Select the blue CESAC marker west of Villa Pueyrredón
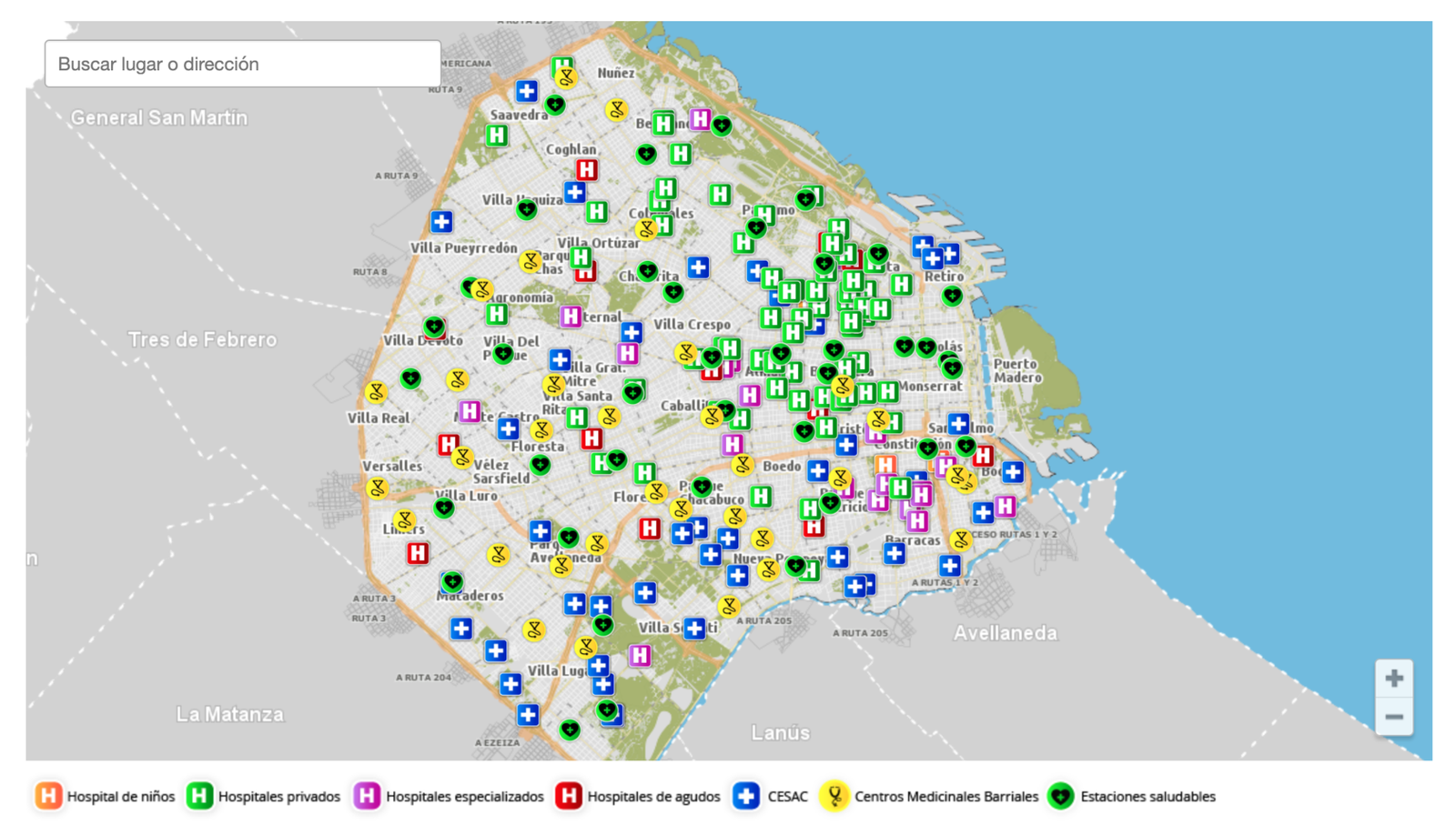 tap(441, 222)
